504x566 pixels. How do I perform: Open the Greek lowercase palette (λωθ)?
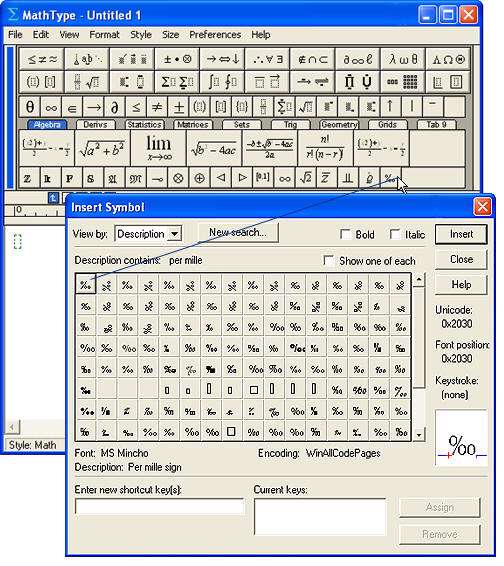pyautogui.click(x=403, y=60)
